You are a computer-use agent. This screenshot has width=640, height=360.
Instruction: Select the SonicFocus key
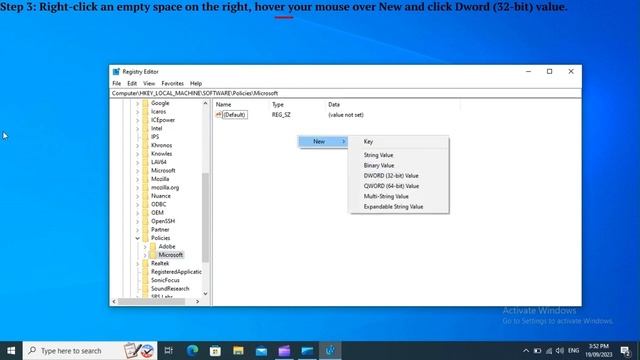(x=165, y=280)
